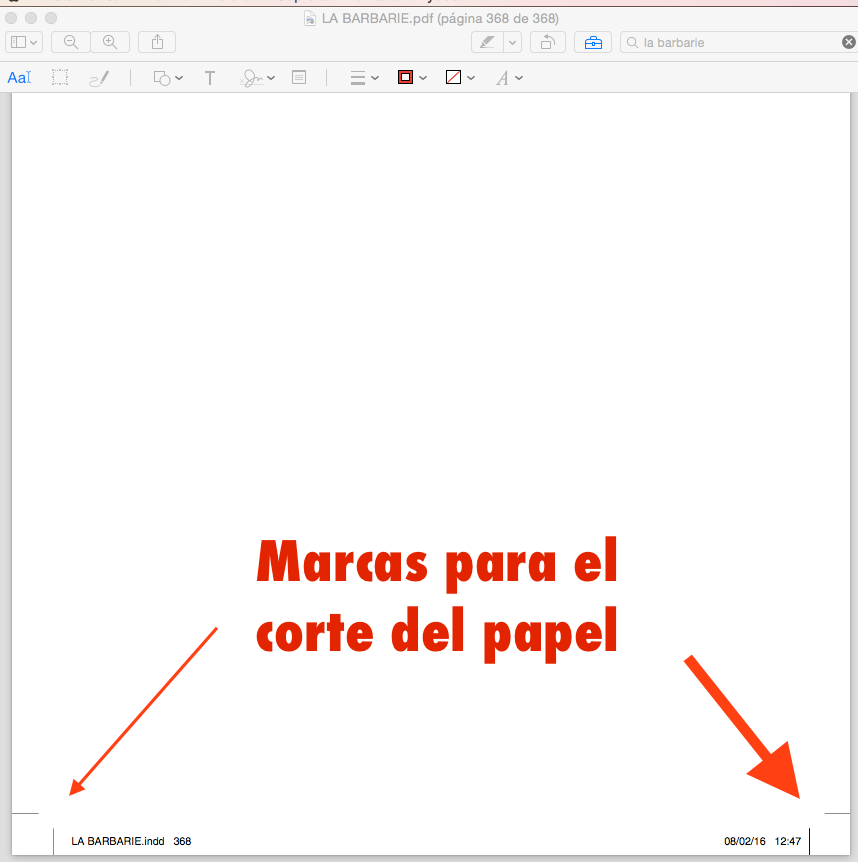This screenshot has width=858, height=862.
Task: Open the text style font menu
Action: click(x=509, y=78)
